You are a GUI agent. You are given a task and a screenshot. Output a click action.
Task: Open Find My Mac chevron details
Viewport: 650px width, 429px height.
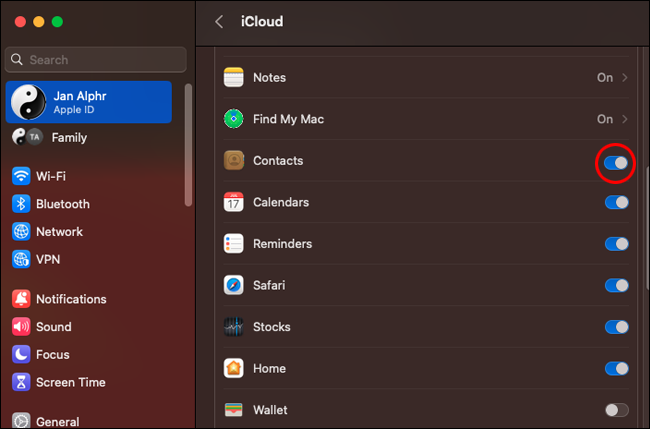[x=625, y=119]
